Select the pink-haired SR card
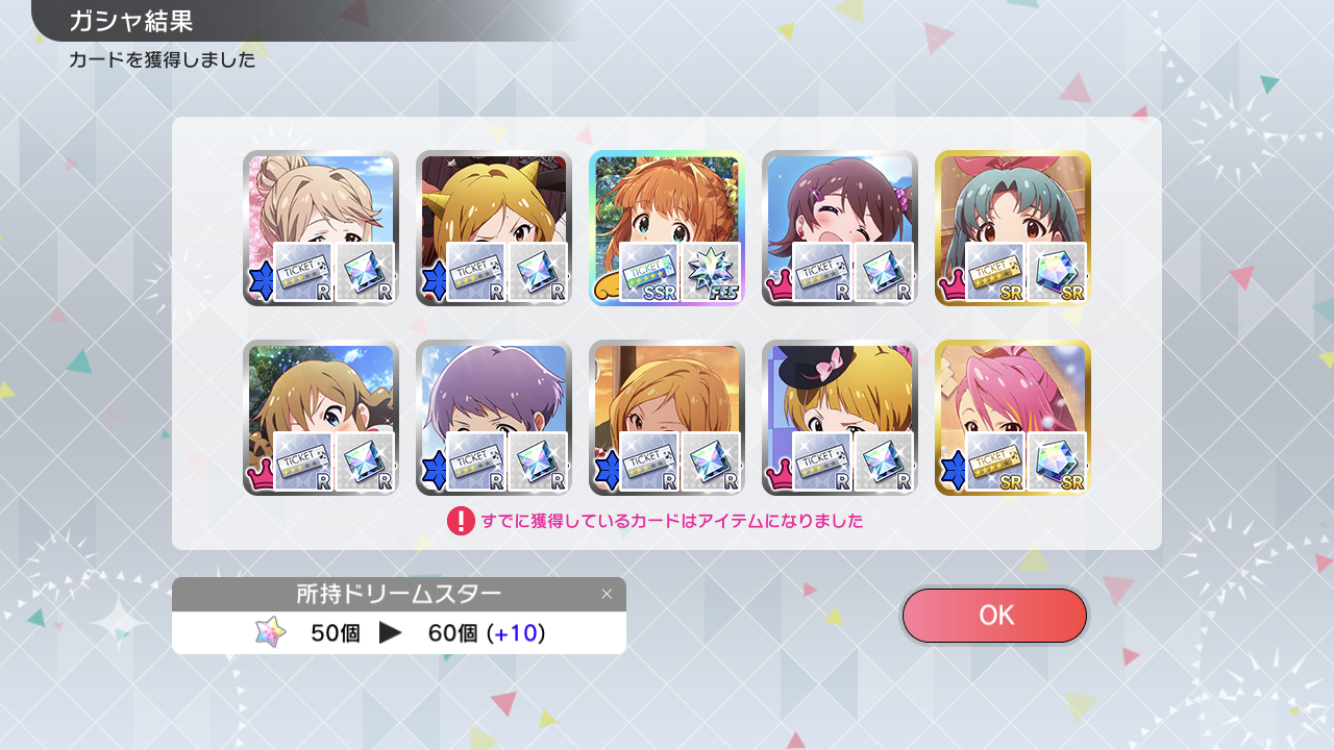Viewport: 1334px width, 750px height. 1012,418
